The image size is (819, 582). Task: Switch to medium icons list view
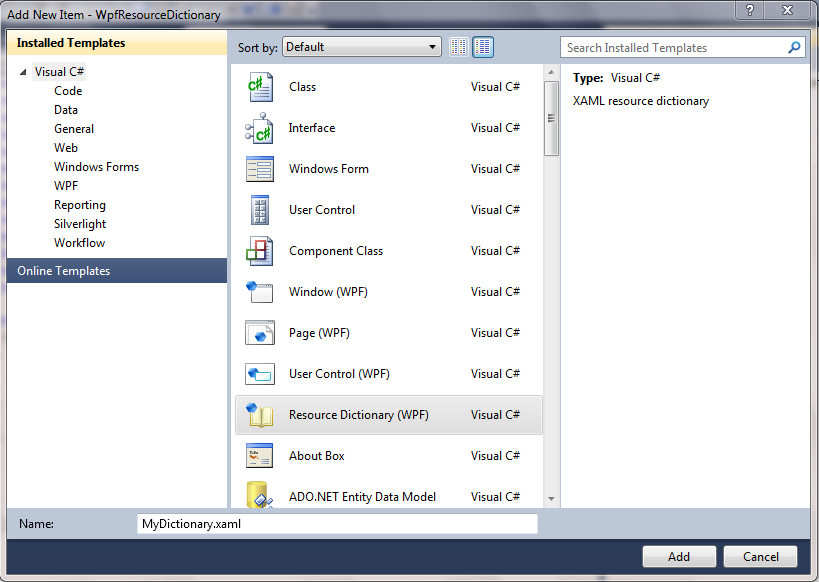[x=483, y=47]
